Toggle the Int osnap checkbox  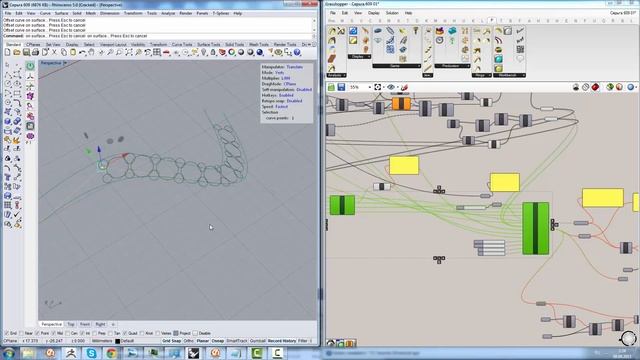(82, 333)
